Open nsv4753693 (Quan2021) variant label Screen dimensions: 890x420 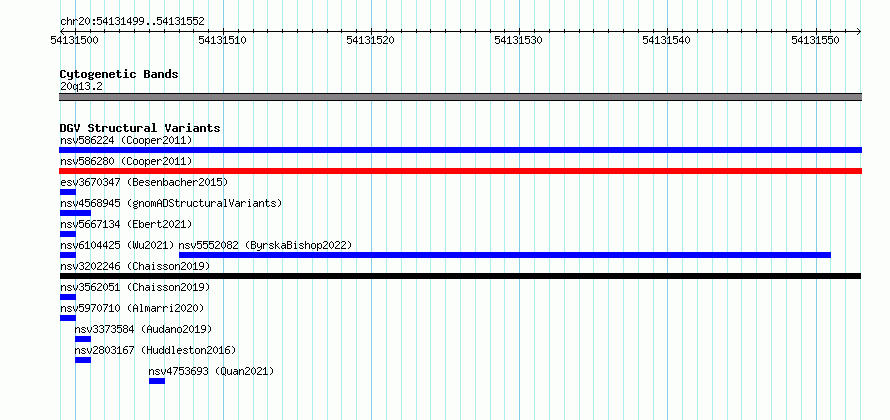coord(211,371)
